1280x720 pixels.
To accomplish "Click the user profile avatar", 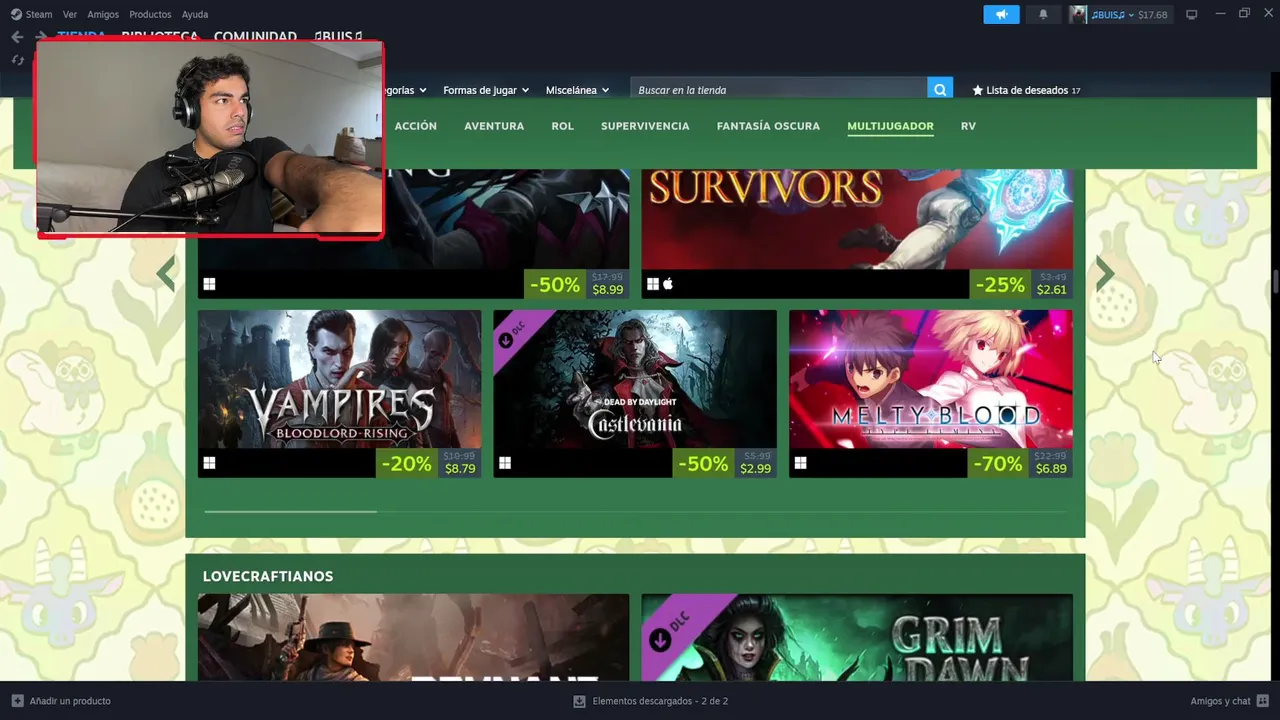I will click(1078, 14).
